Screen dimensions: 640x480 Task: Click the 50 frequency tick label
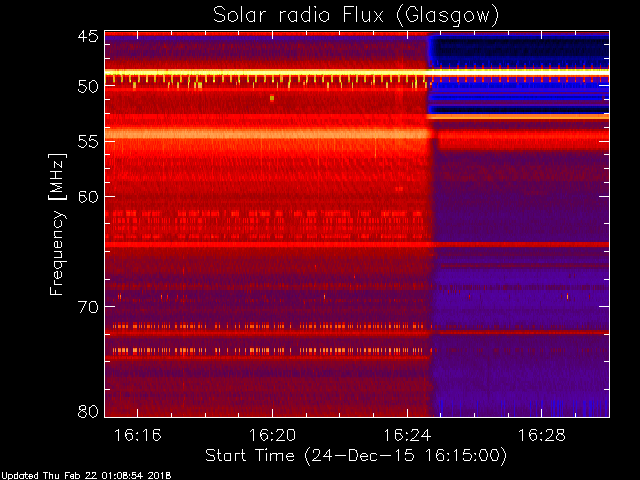coord(88,87)
